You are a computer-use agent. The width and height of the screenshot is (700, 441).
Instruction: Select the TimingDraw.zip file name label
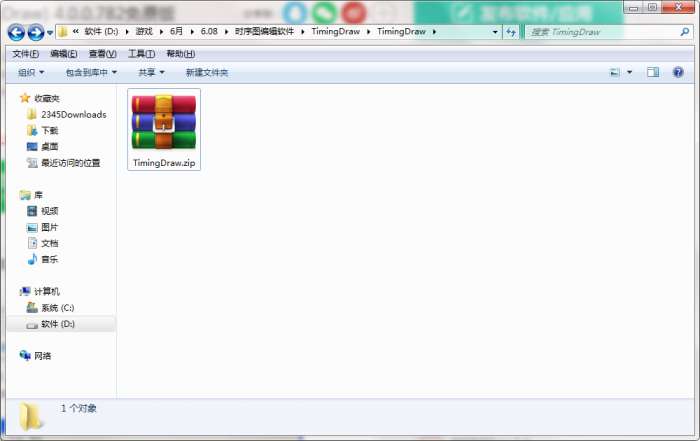(164, 163)
